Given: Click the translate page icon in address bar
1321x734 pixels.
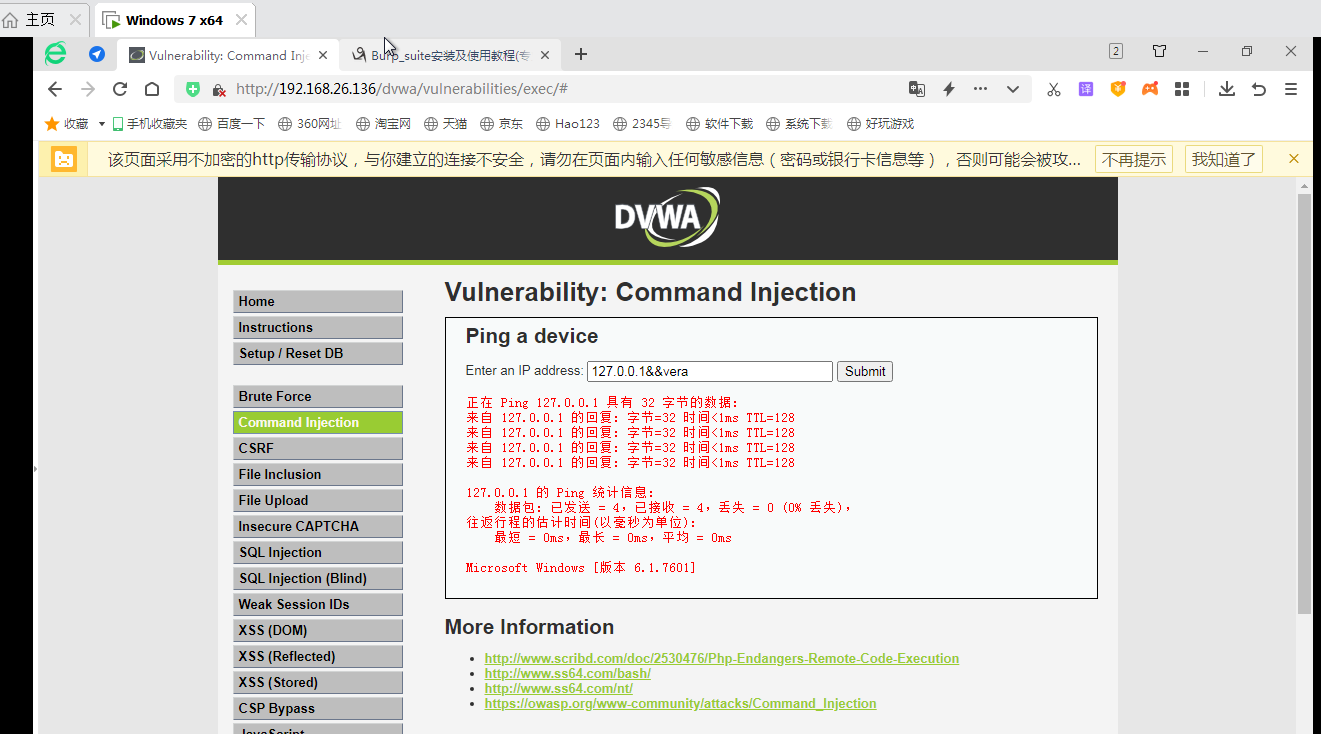Looking at the screenshot, I should [917, 89].
